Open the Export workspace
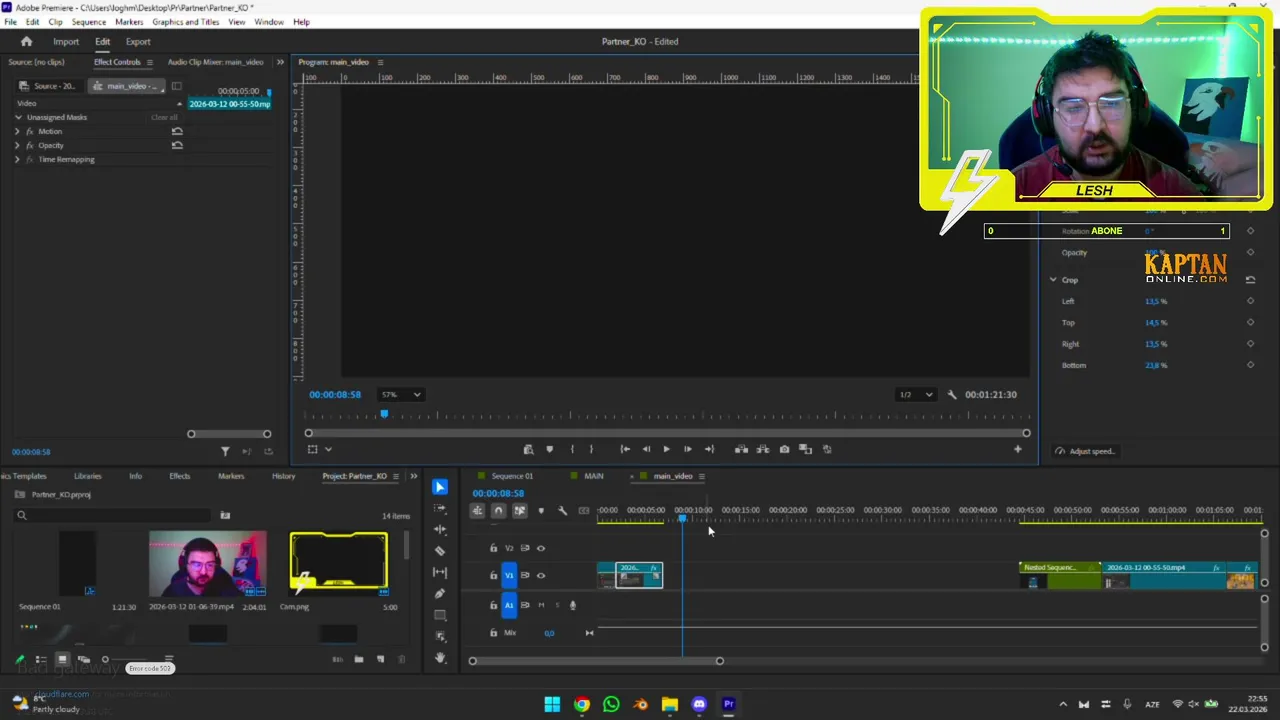 pyautogui.click(x=138, y=41)
